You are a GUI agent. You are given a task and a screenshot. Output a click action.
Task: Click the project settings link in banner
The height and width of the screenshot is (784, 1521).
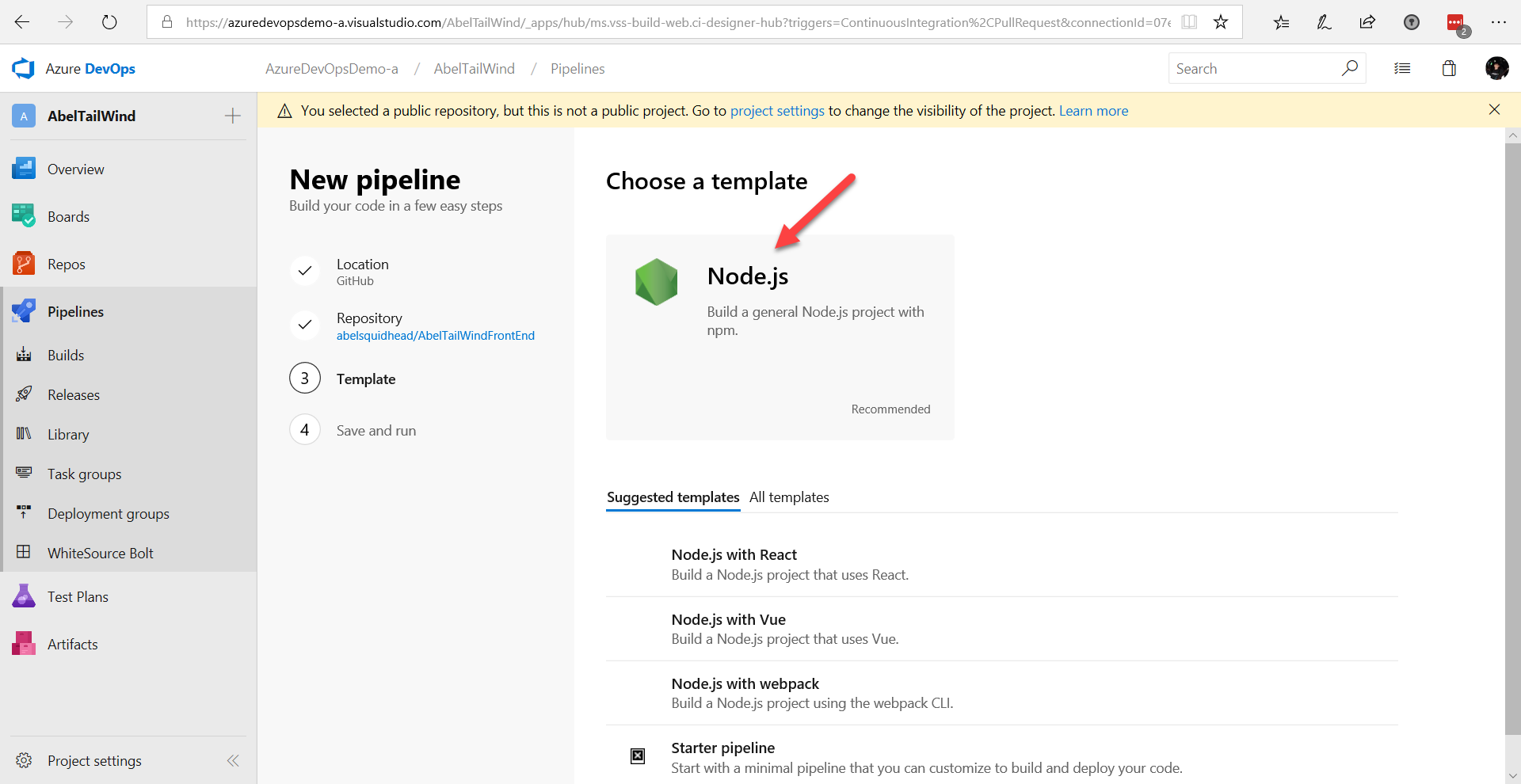(777, 111)
